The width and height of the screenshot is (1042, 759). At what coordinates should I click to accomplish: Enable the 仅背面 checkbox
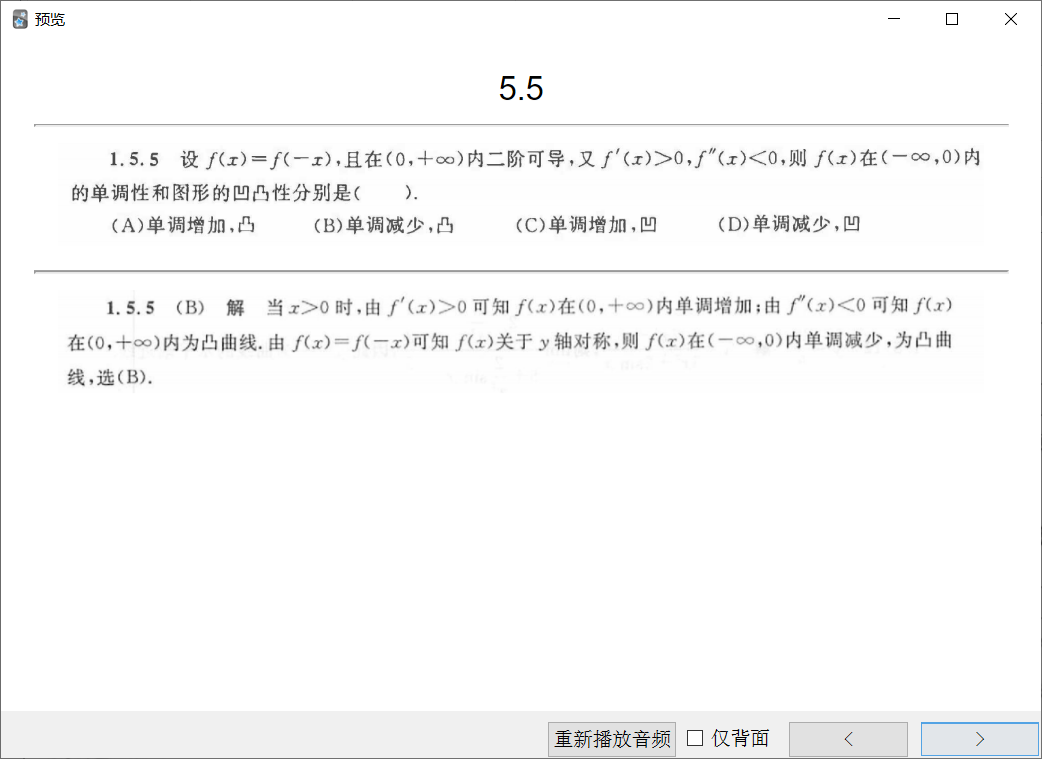(695, 738)
